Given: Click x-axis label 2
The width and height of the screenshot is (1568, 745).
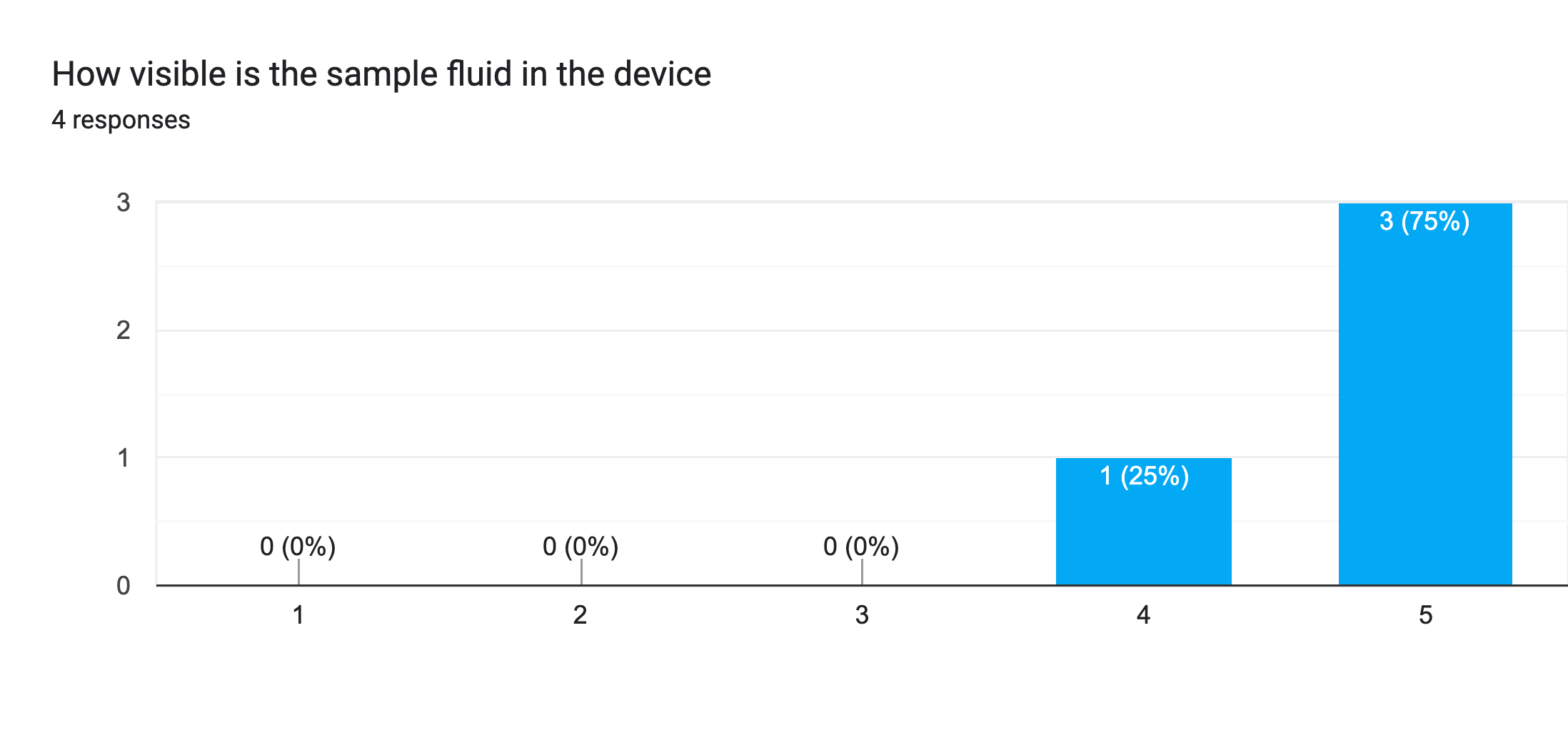Looking at the screenshot, I should click(581, 615).
